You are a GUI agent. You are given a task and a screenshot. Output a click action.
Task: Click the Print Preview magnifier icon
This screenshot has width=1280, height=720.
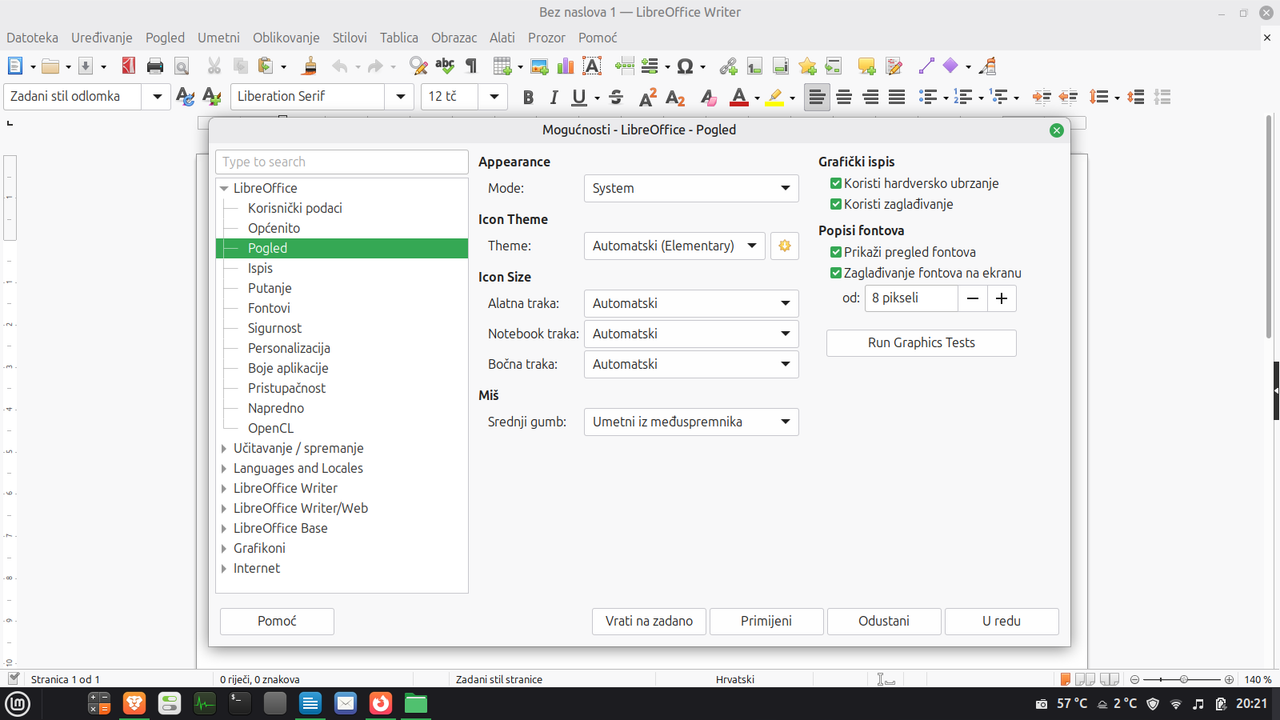[x=181, y=66]
